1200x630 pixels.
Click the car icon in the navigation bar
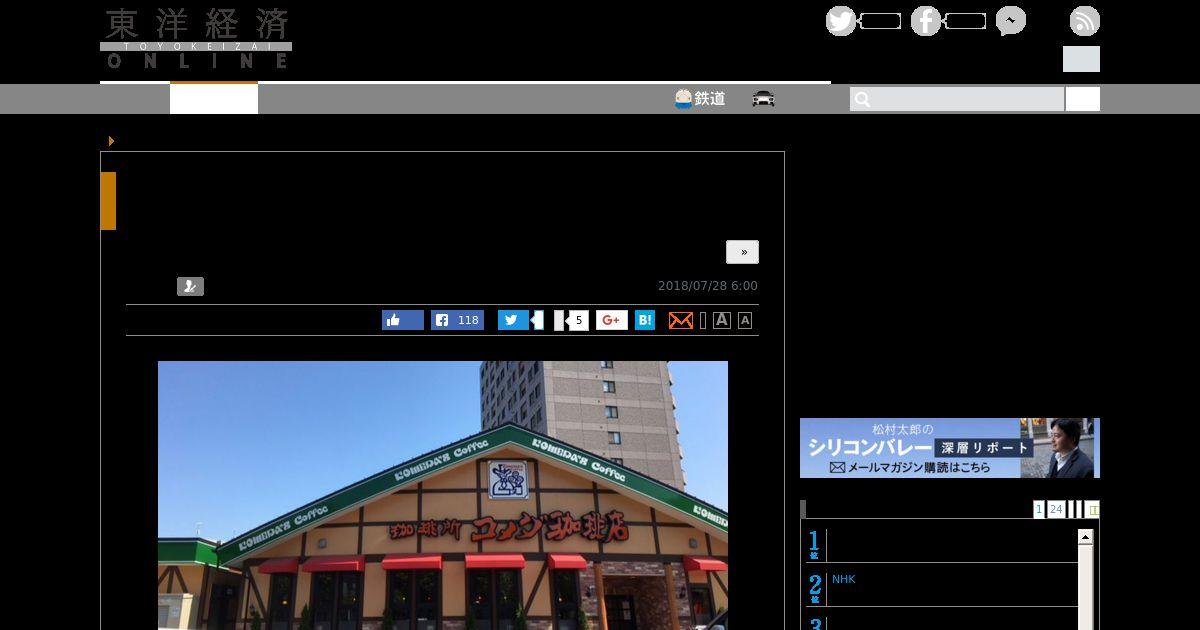[x=764, y=99]
